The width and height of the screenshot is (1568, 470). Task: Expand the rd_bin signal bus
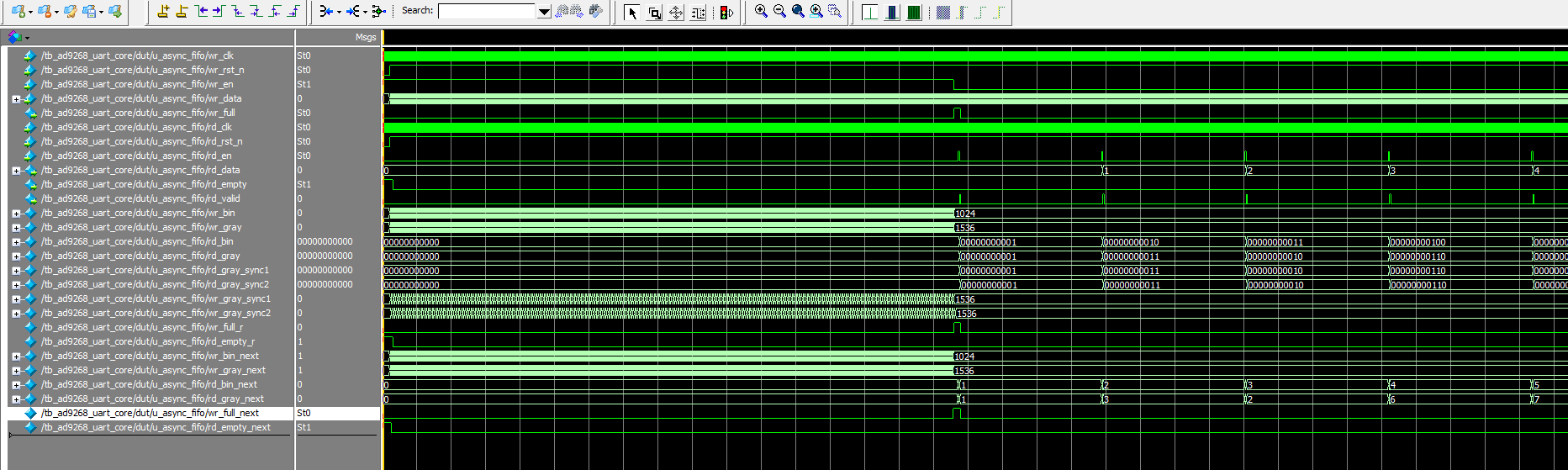coord(16,242)
